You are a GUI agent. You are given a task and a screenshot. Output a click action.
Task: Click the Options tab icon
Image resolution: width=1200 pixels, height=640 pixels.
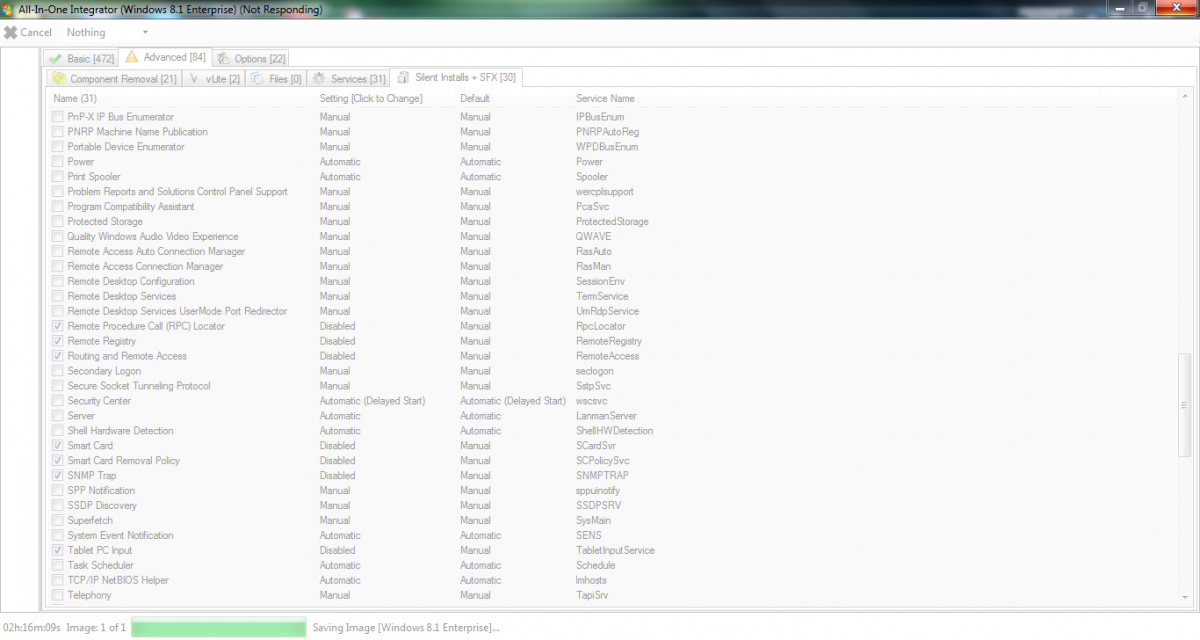pyautogui.click(x=223, y=59)
